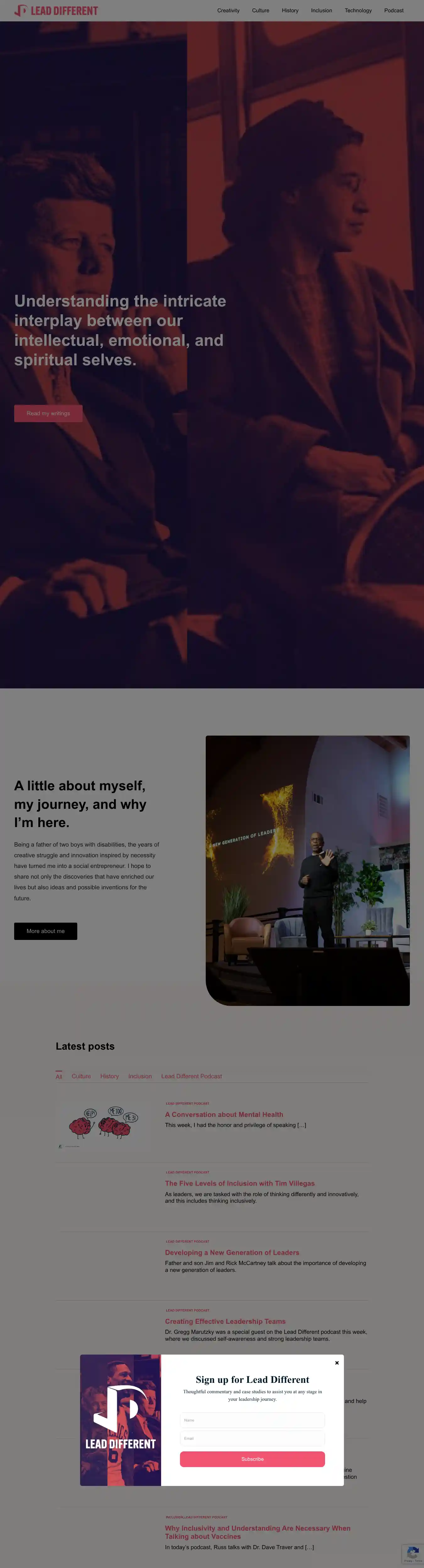Viewport: 424px width, 1568px height.
Task: Open the Culture menu item
Action: pos(260,10)
